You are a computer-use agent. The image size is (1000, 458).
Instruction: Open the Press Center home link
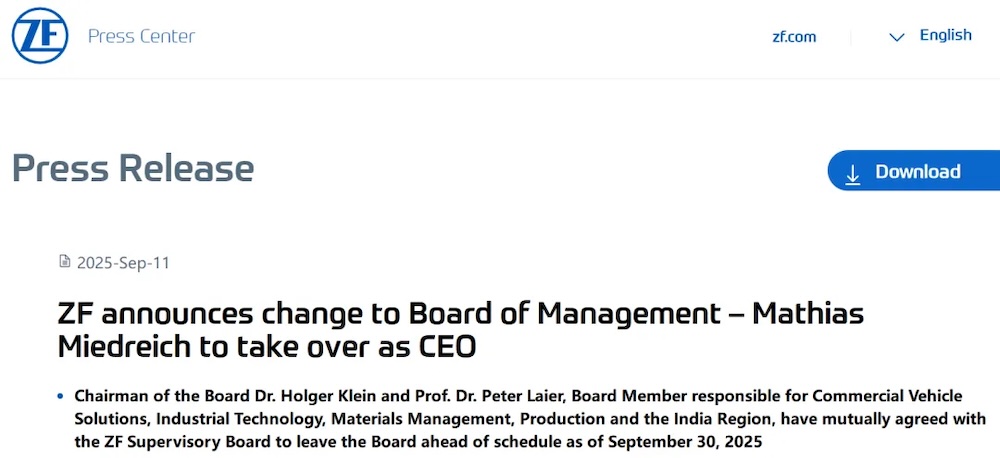click(x=141, y=37)
